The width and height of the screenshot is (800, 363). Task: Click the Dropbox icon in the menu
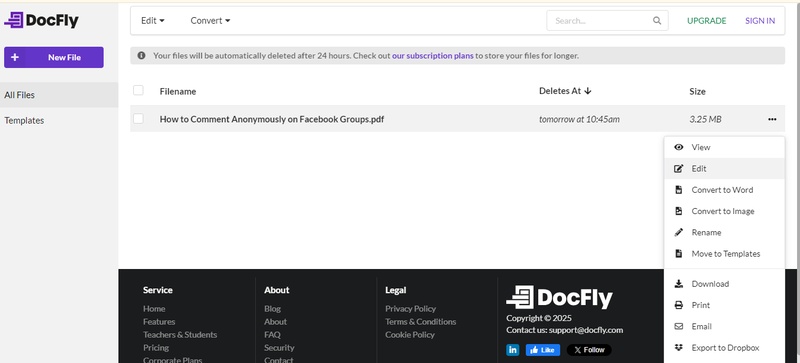[679, 348]
